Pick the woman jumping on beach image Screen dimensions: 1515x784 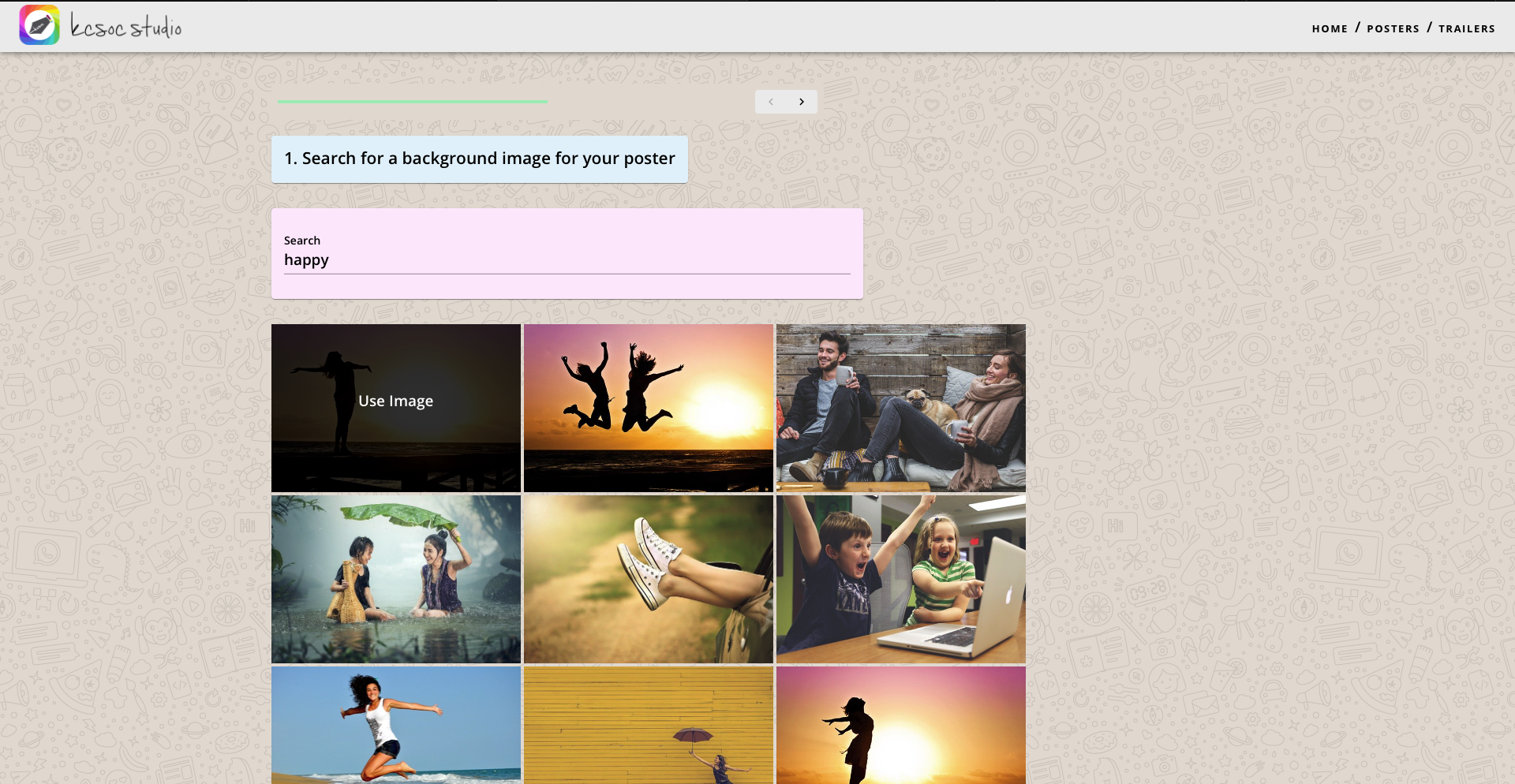[x=396, y=725]
